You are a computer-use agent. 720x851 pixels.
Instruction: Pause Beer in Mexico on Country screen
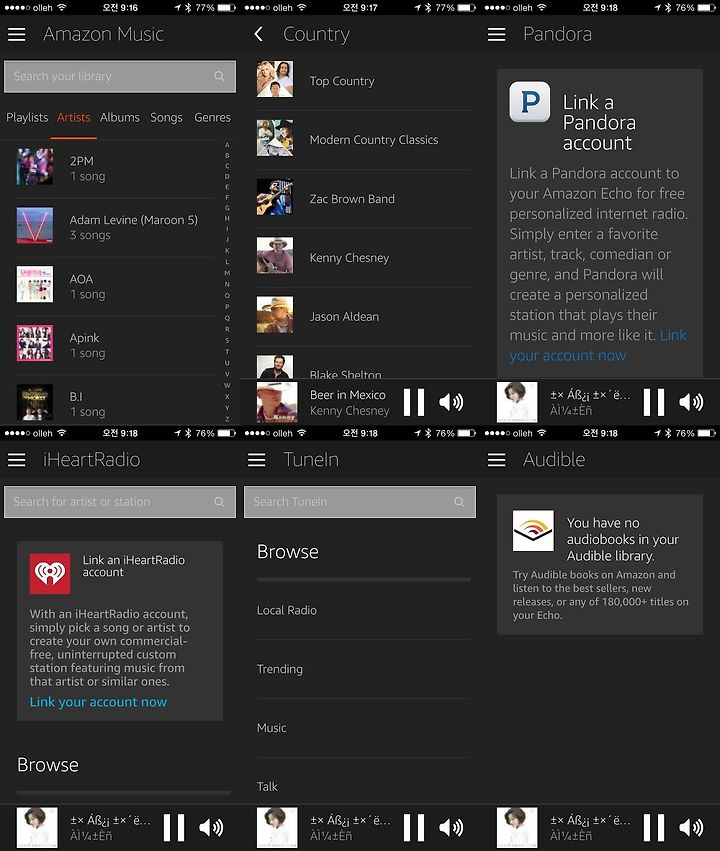pyautogui.click(x=414, y=402)
